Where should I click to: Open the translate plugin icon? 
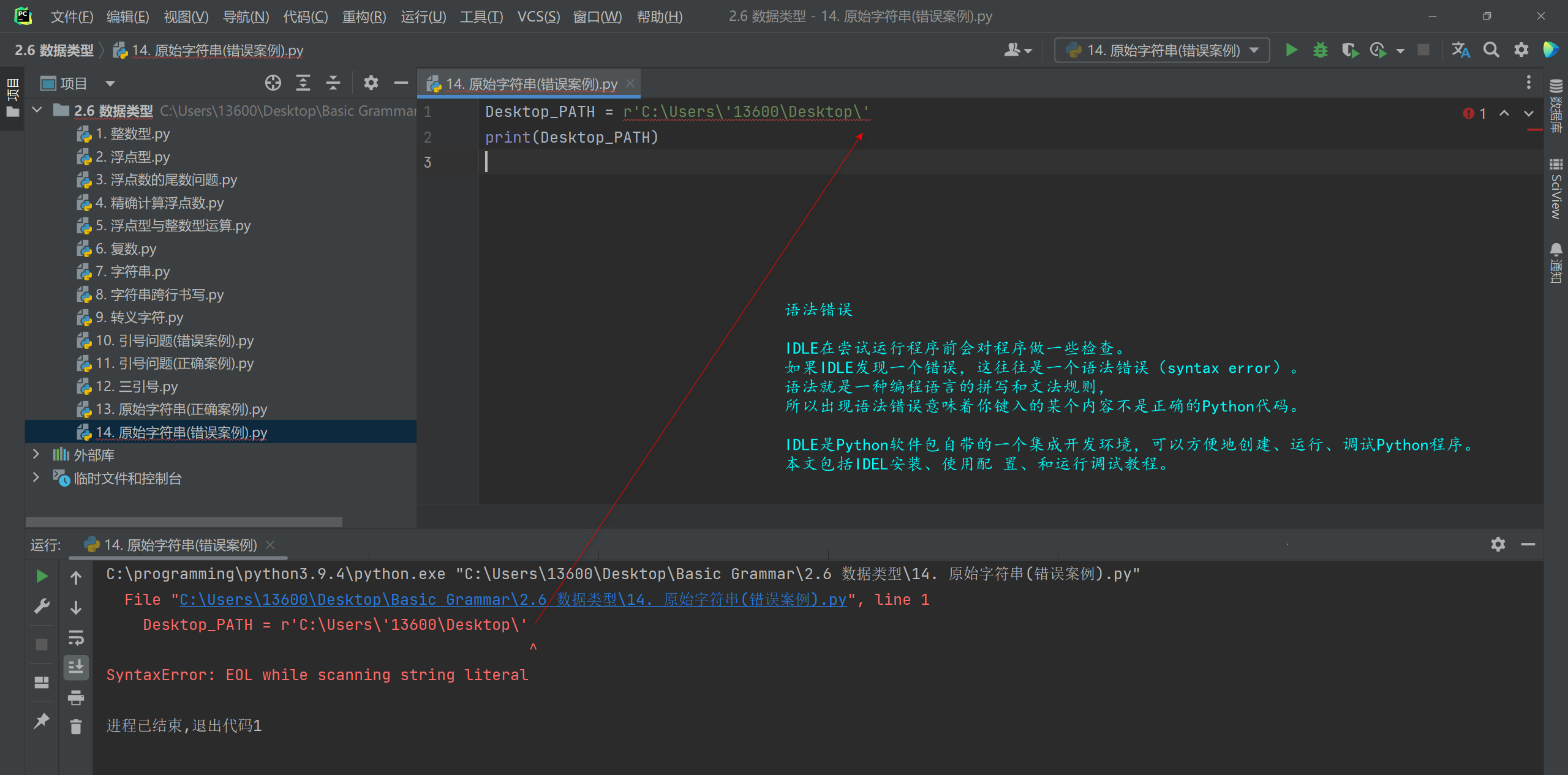[x=1460, y=50]
